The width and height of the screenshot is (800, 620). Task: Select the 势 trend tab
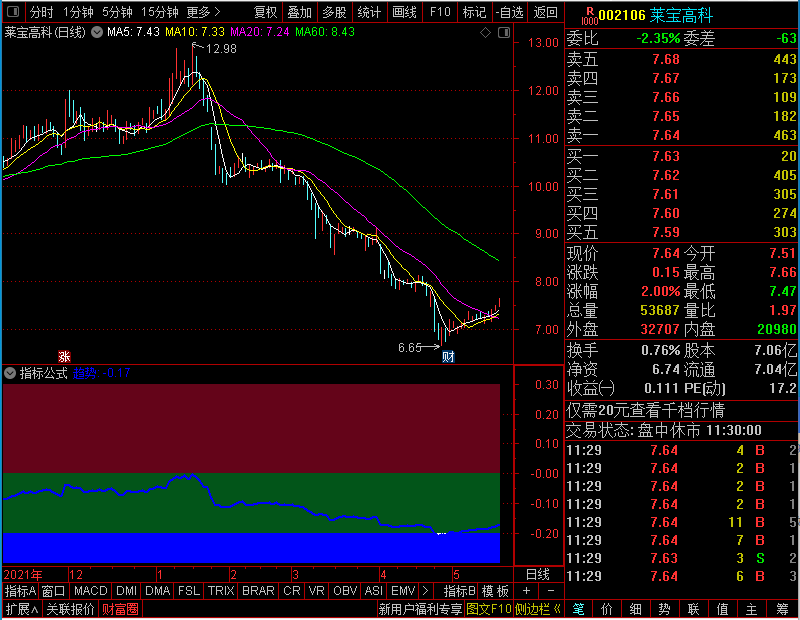(x=664, y=609)
